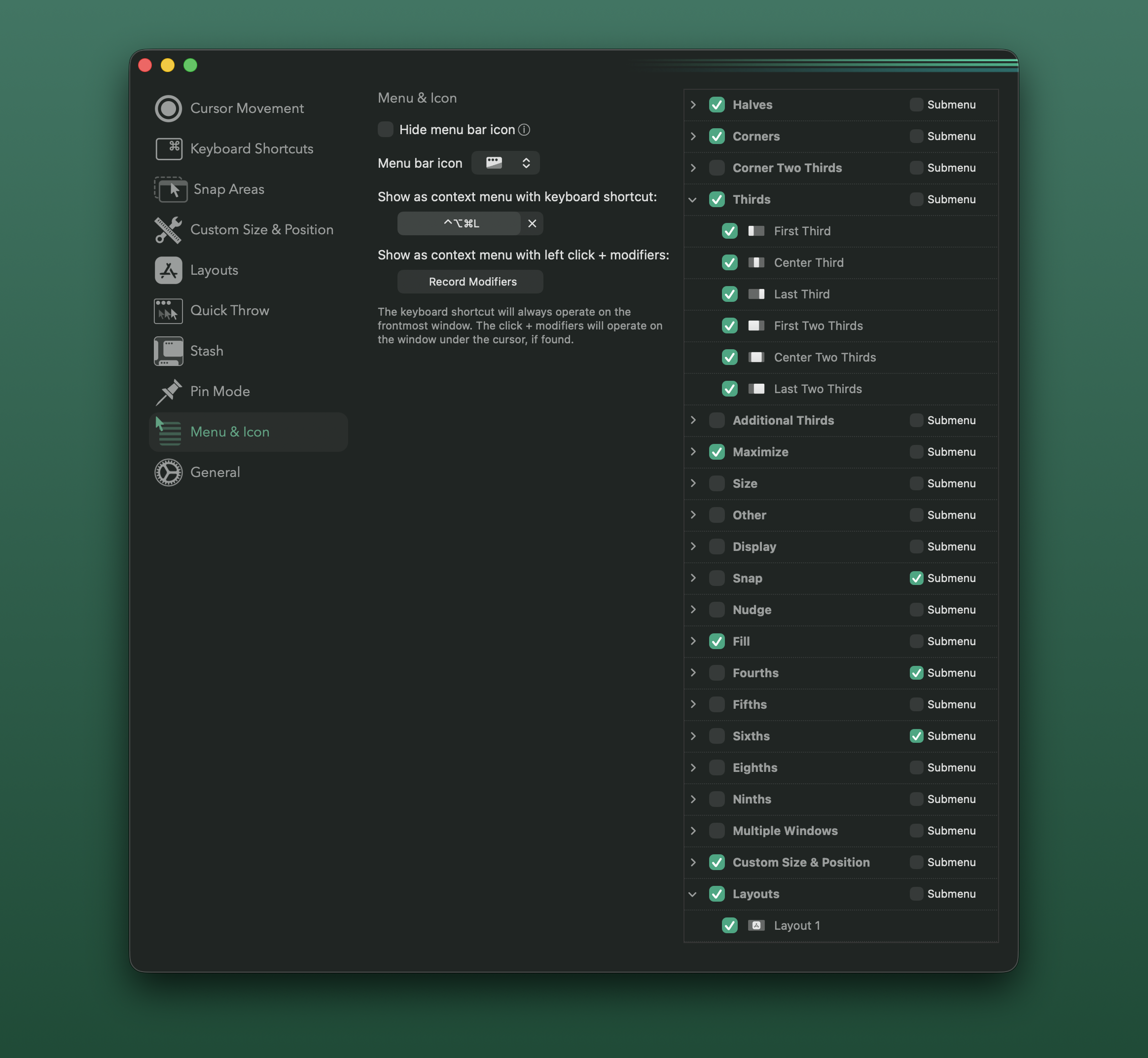
Task: Select the Quick Throw icon
Action: pos(168,311)
